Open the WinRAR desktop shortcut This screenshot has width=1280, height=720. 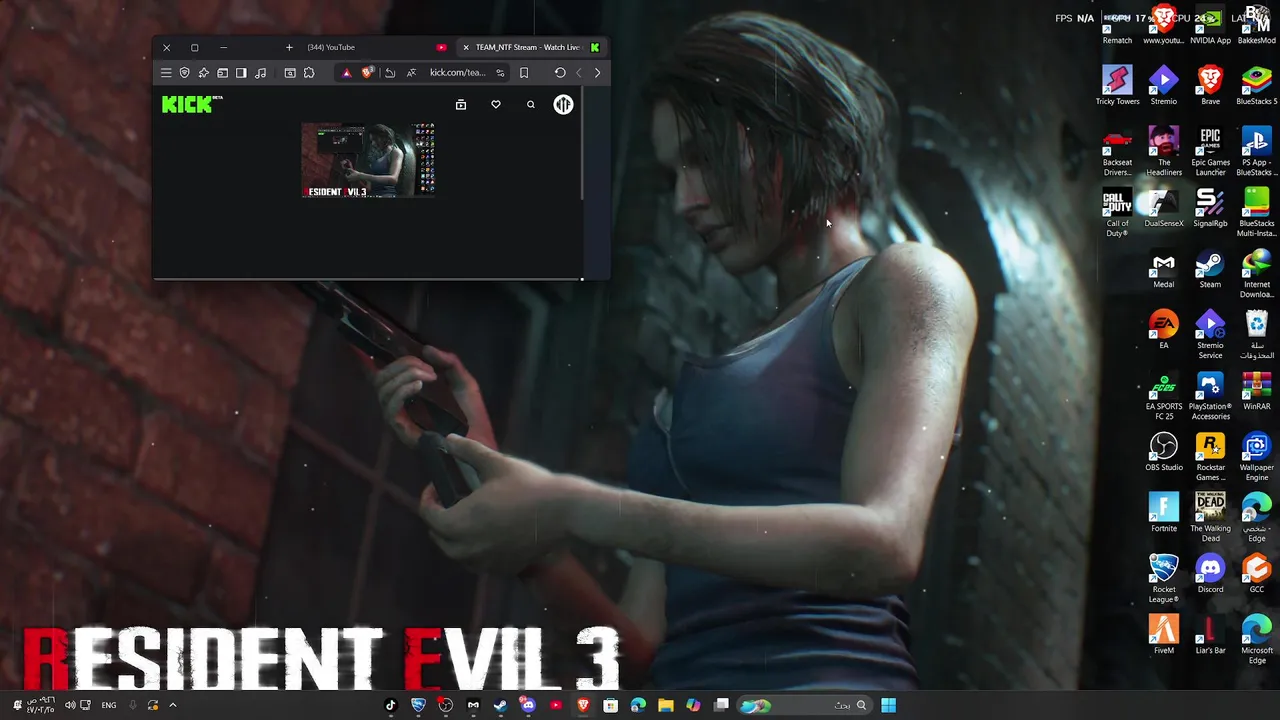tap(1257, 392)
